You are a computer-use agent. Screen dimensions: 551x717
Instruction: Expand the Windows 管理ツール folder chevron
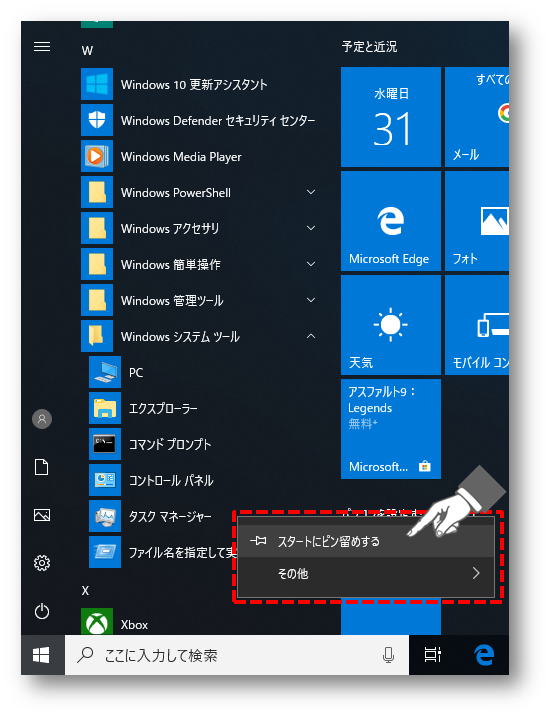[311, 300]
